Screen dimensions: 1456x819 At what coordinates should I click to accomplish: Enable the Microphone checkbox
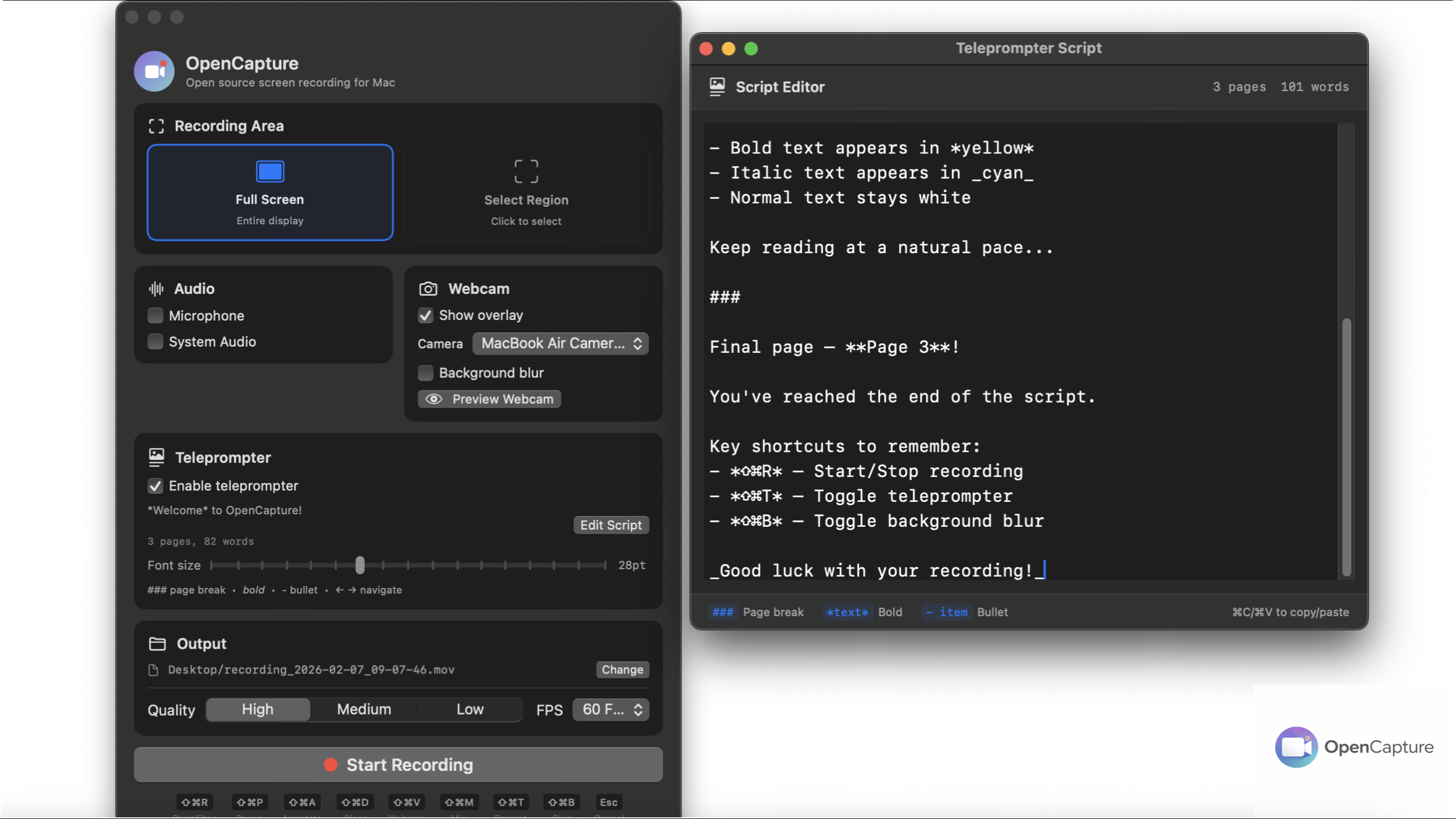click(155, 315)
